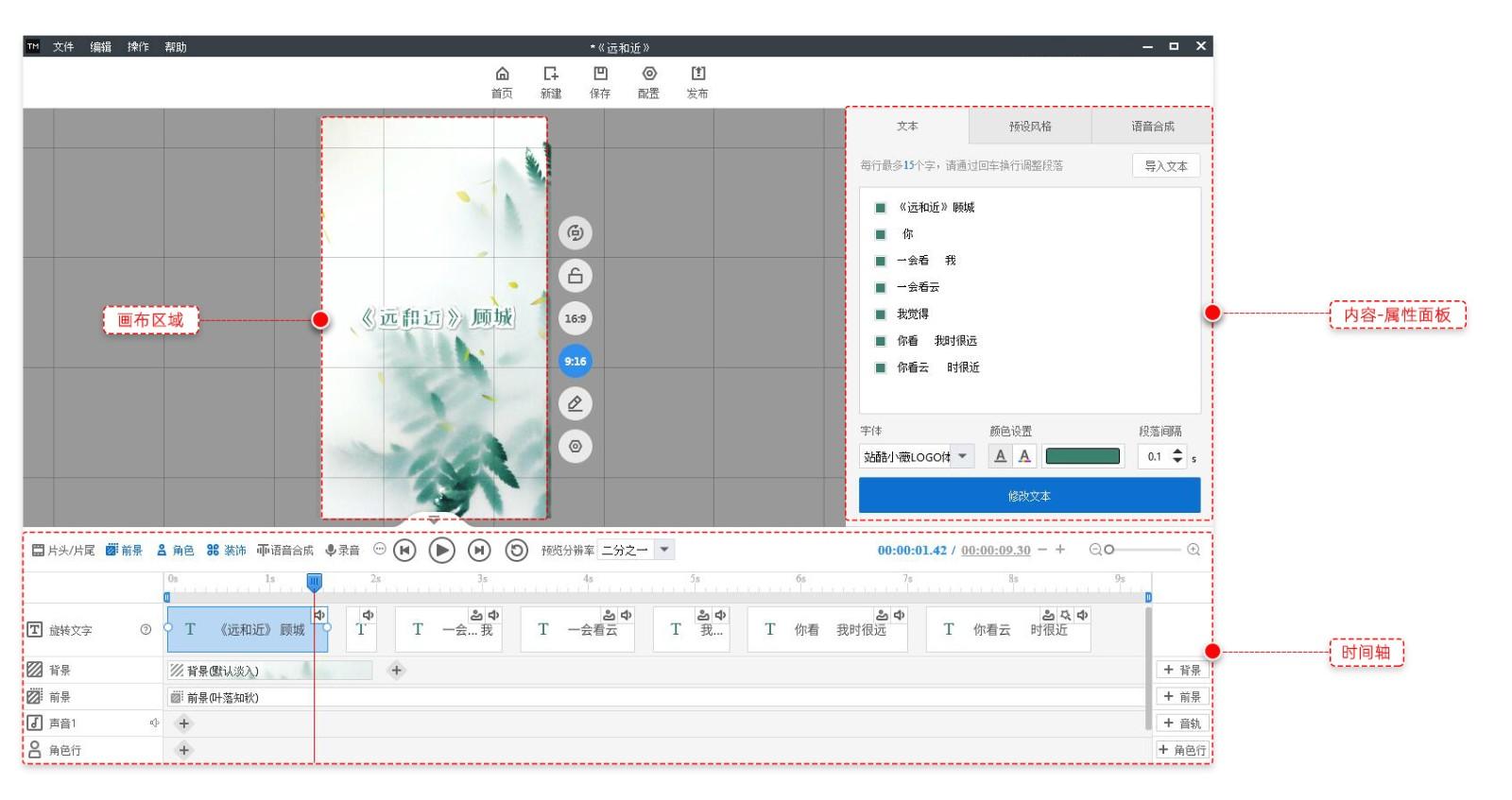Click the loop replay icon in timeline

pos(516,550)
